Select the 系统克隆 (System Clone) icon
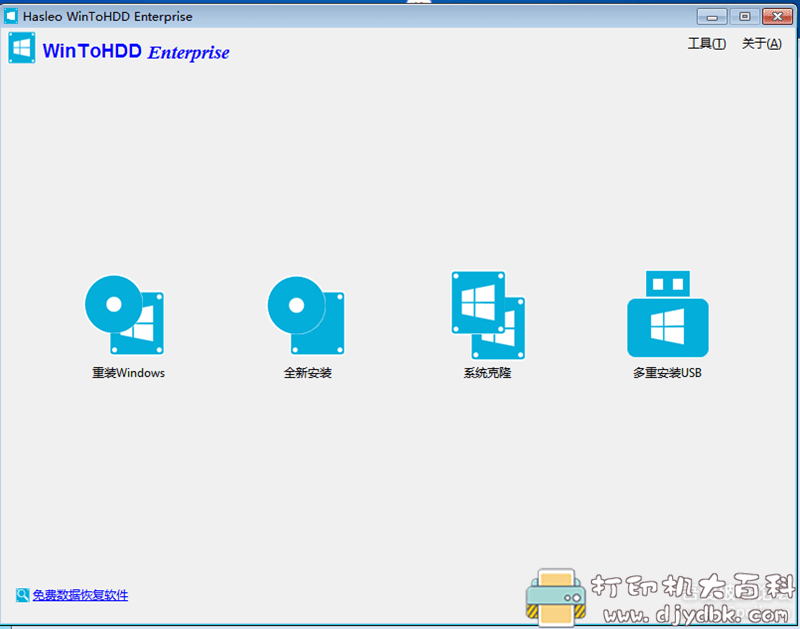This screenshot has width=800, height=629. point(488,315)
